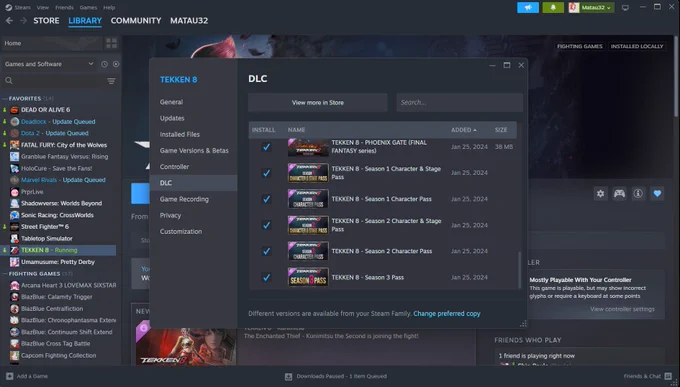This screenshot has height=387, width=680.
Task: Switch library to grid view icon
Action: click(x=111, y=43)
